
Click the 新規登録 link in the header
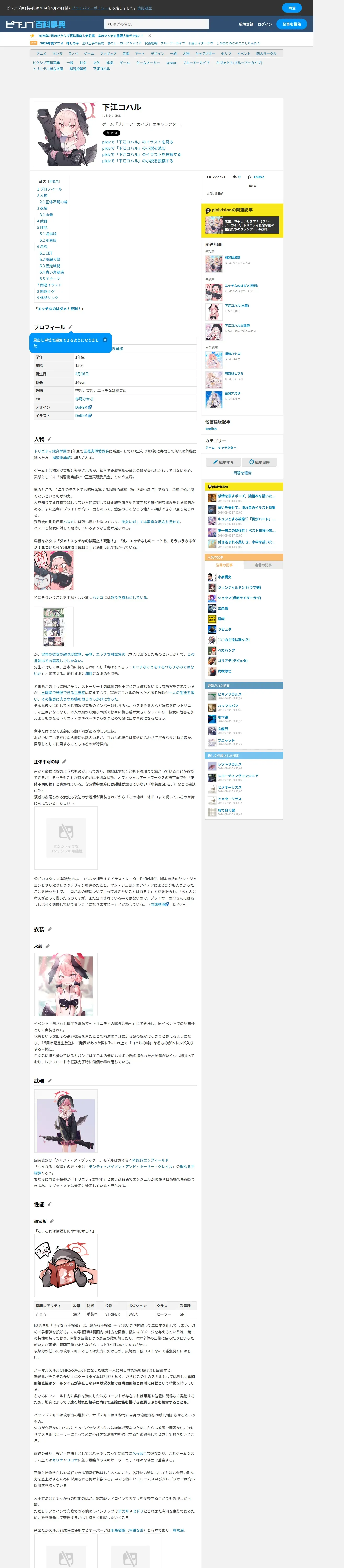[x=246, y=24]
